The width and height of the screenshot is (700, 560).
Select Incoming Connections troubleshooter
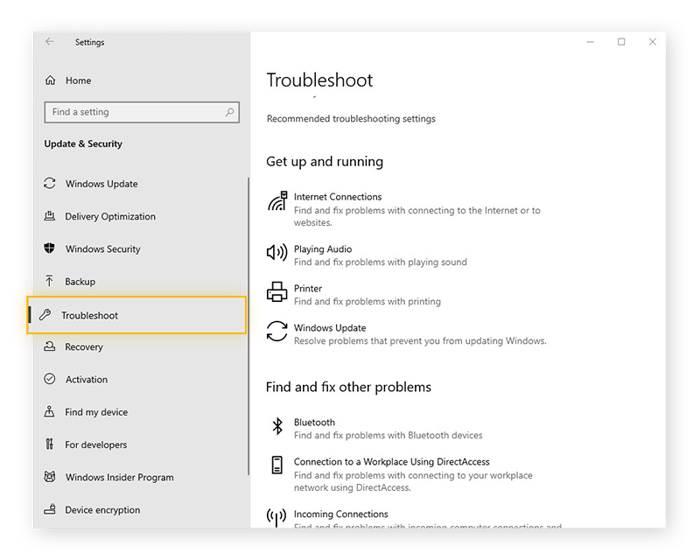click(414, 518)
